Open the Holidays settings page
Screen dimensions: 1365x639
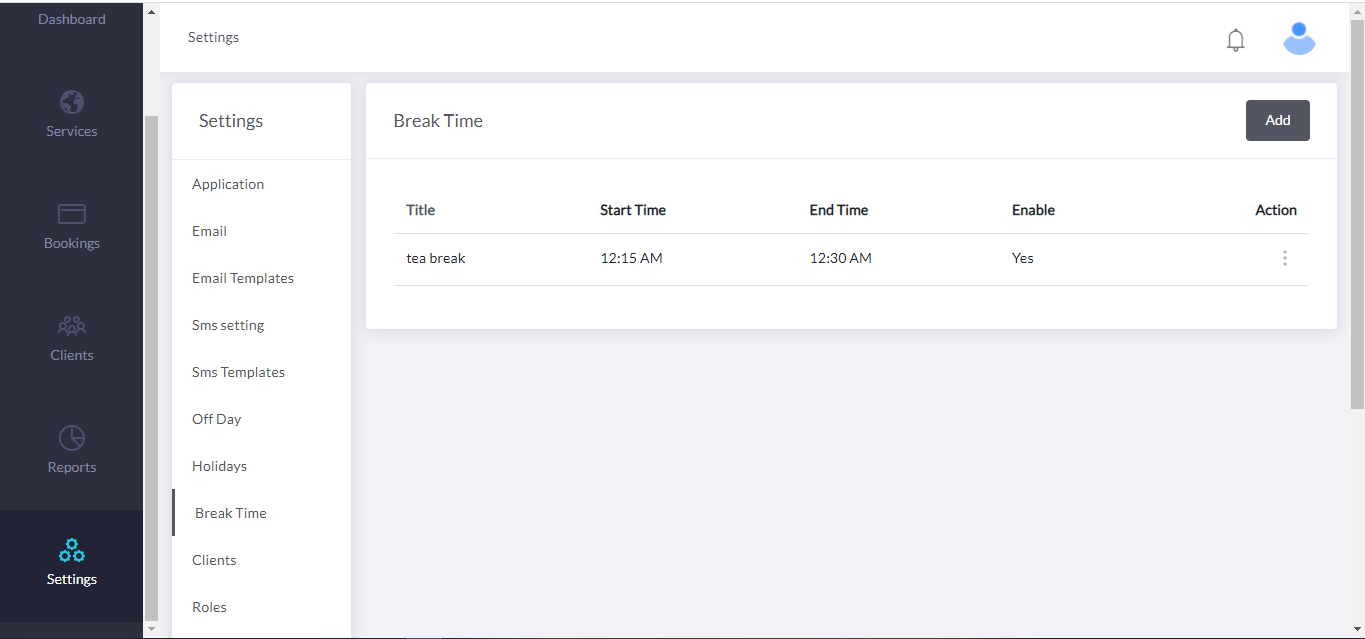[x=219, y=465]
